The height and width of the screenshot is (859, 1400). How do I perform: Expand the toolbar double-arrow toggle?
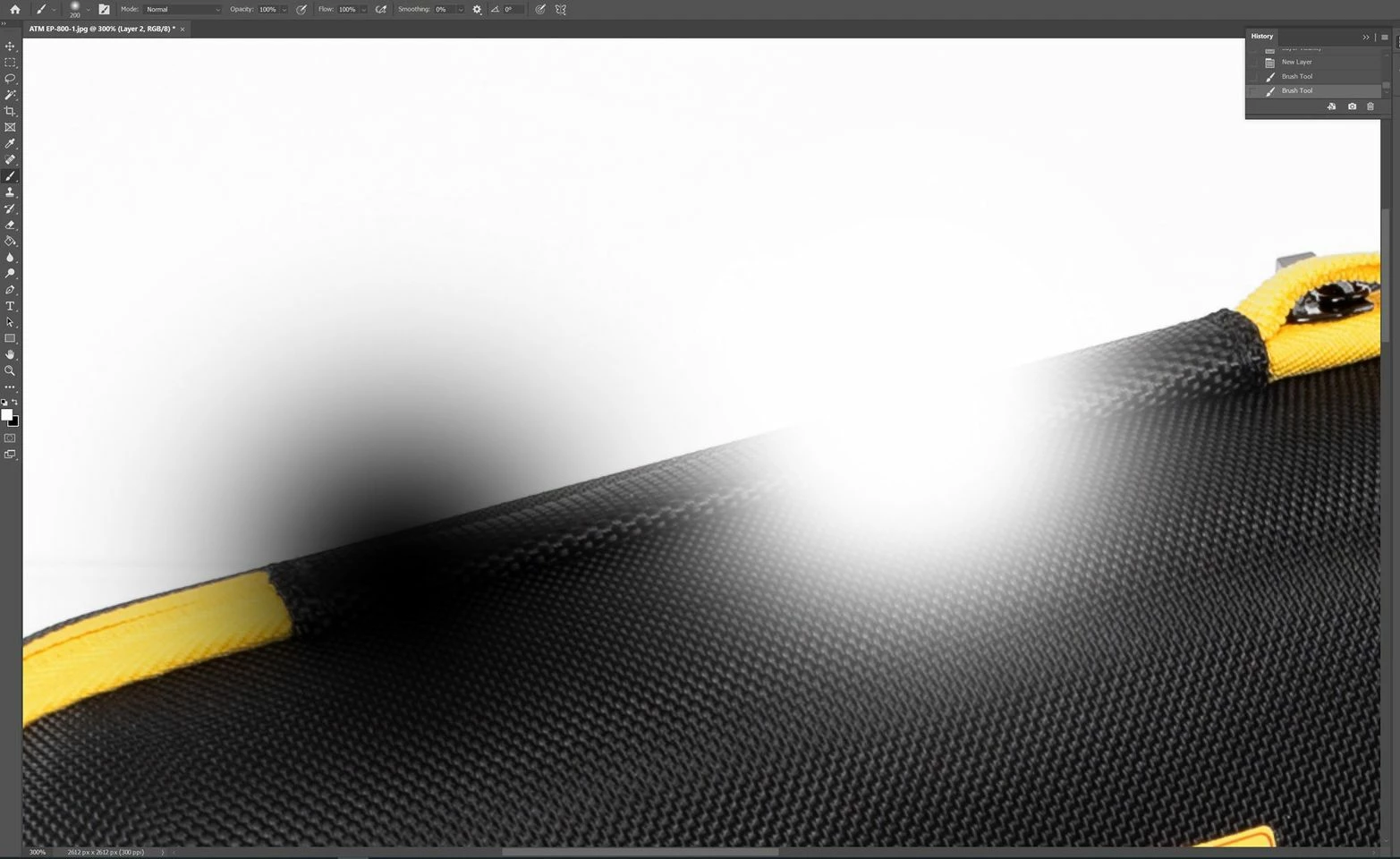tap(4, 24)
